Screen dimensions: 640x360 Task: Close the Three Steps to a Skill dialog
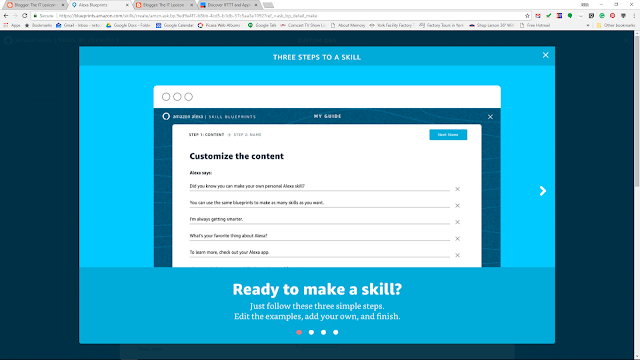pos(545,55)
